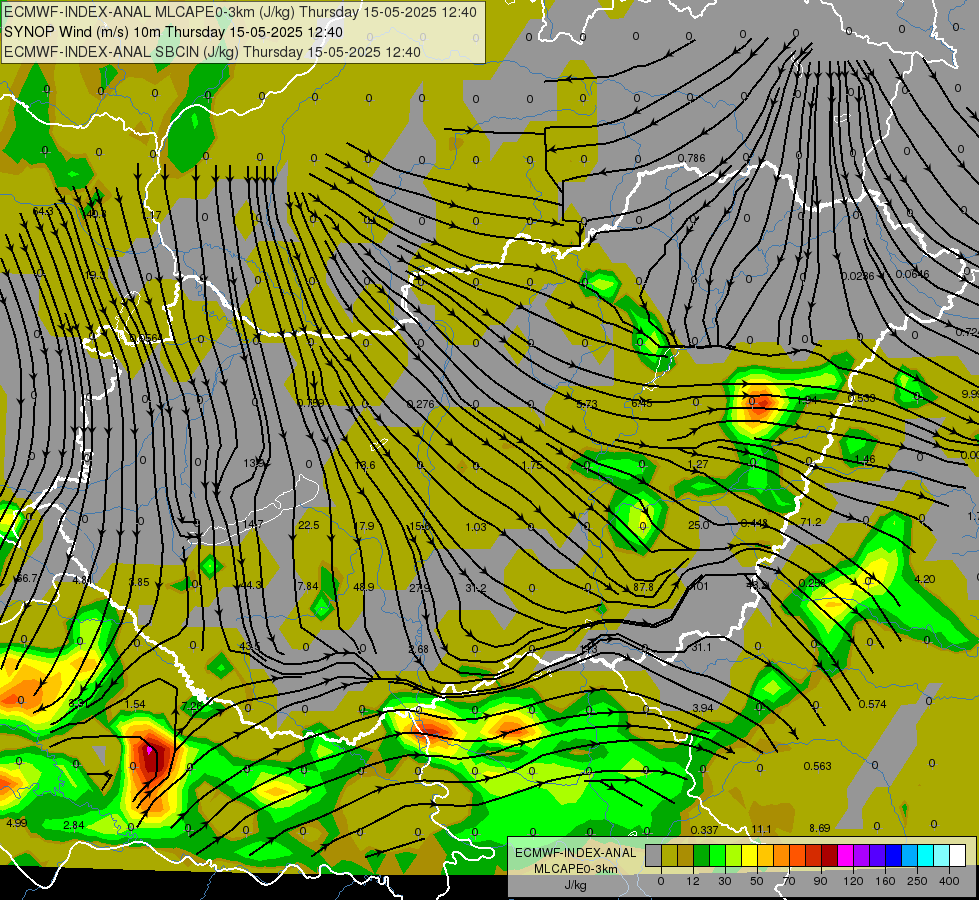Click the 6.45 value on the map

pos(642,403)
